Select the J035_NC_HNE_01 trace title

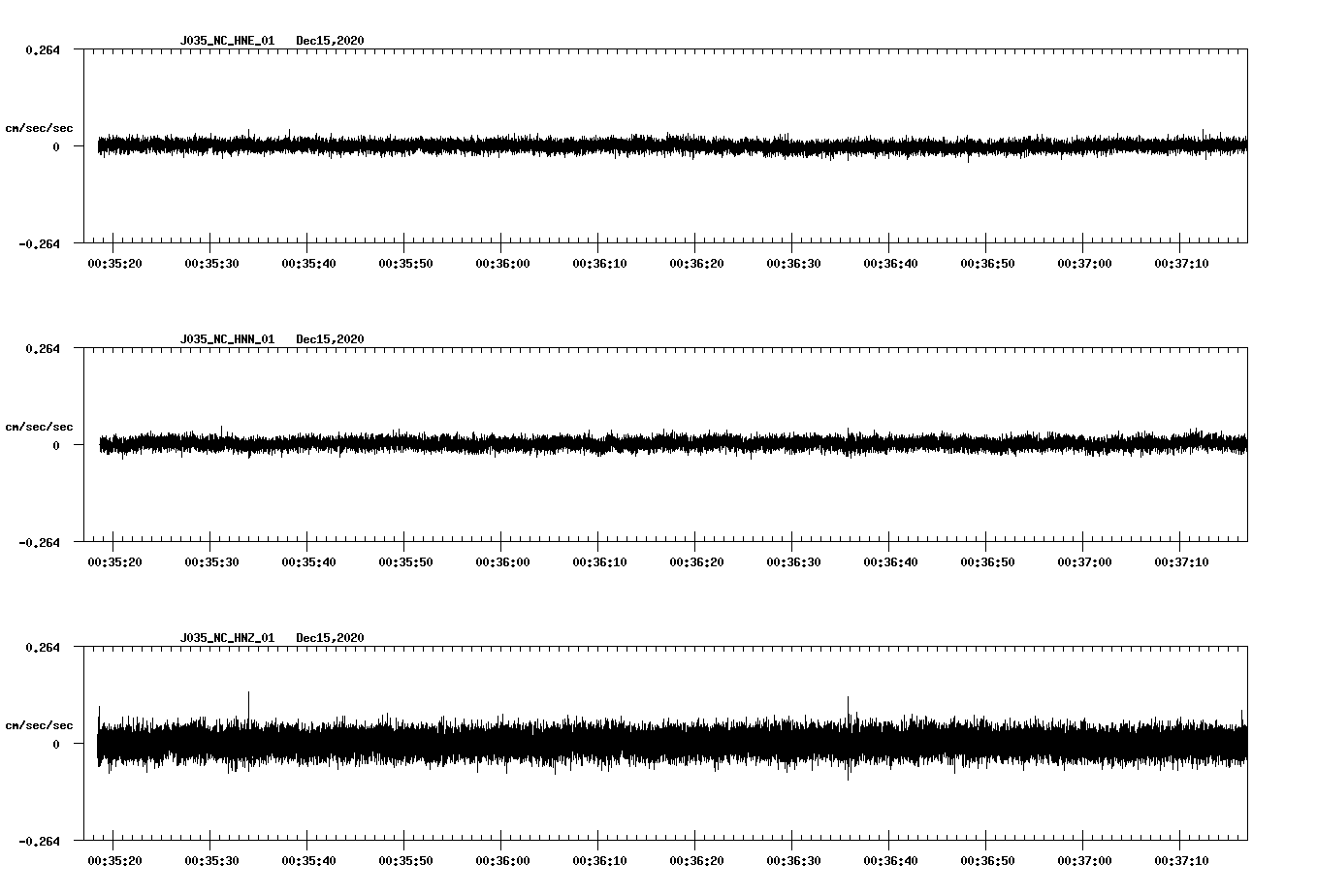click(x=227, y=41)
